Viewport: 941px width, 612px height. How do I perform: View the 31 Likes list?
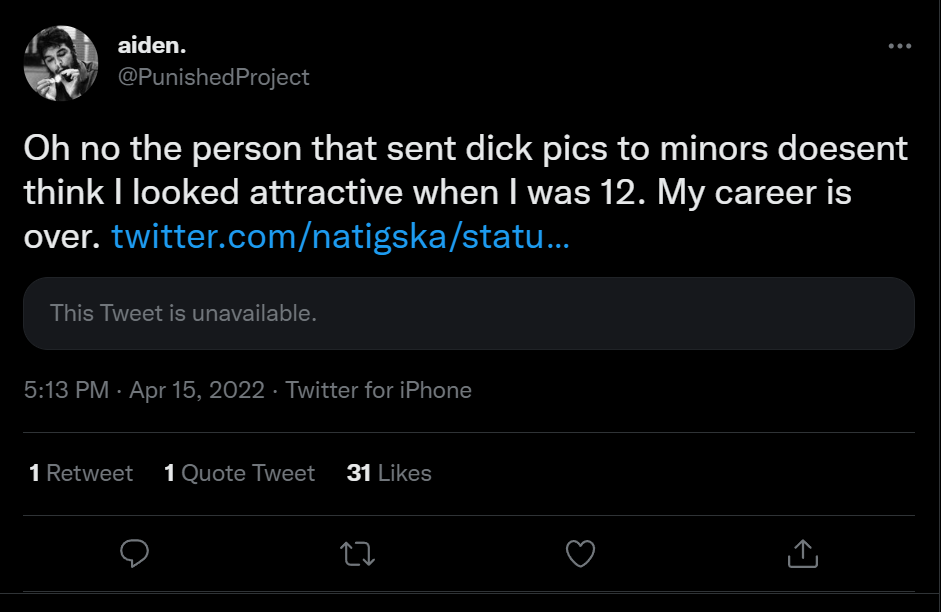pos(389,473)
